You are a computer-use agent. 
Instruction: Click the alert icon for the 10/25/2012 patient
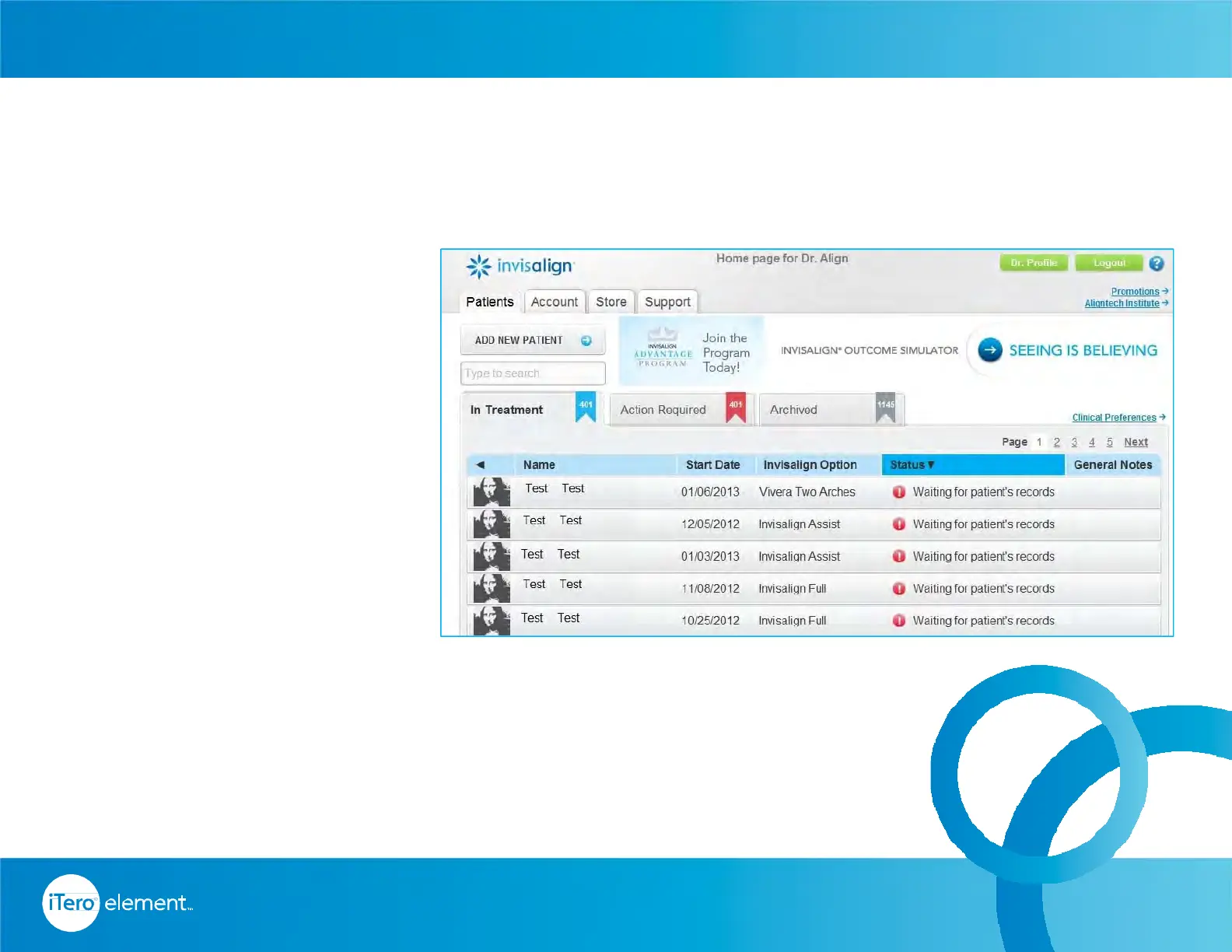pyautogui.click(x=899, y=621)
